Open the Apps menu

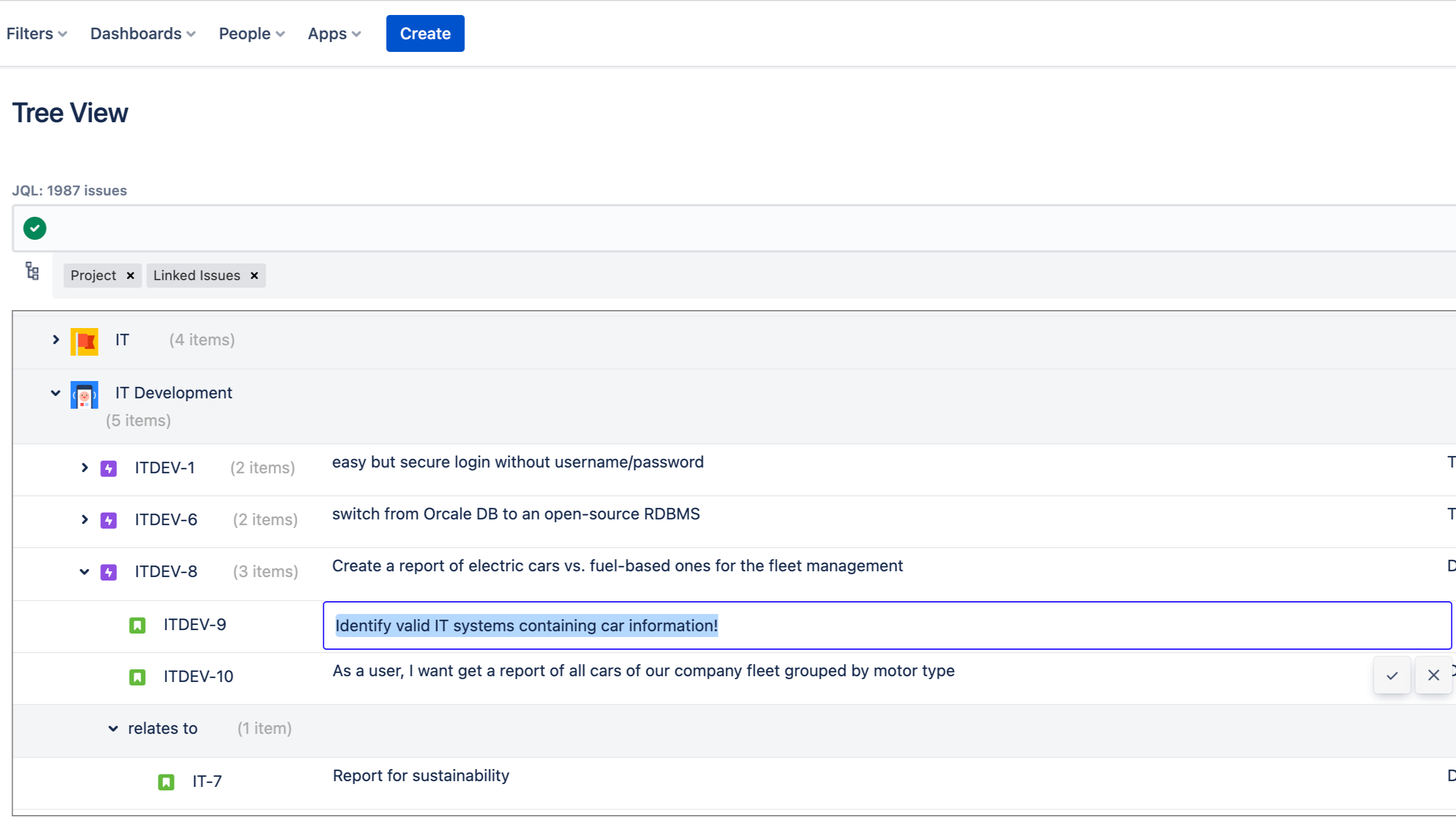pos(333,33)
